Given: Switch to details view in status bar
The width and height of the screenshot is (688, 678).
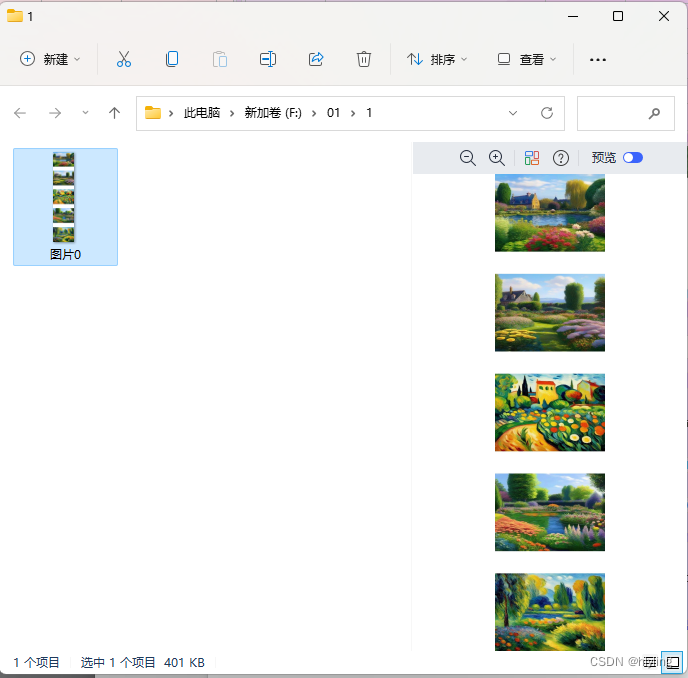Looking at the screenshot, I should (x=650, y=662).
